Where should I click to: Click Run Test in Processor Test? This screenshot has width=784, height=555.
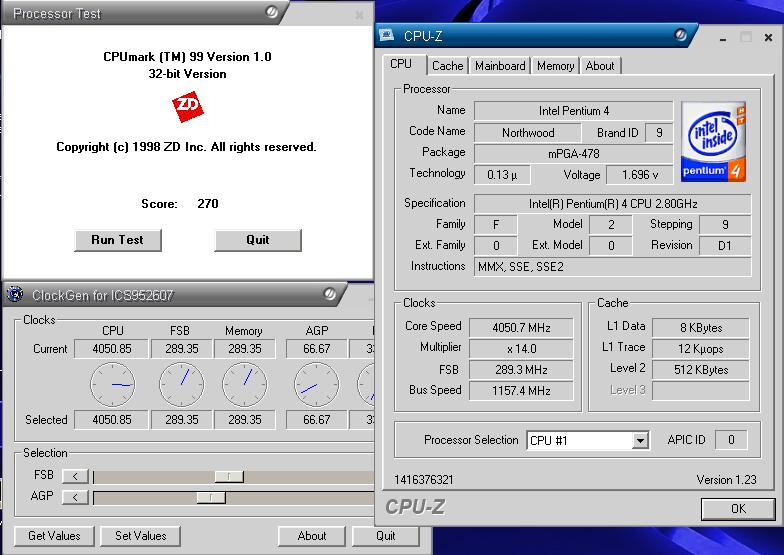tap(118, 240)
